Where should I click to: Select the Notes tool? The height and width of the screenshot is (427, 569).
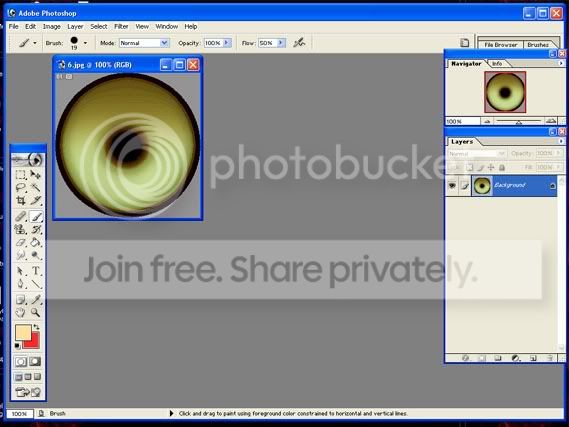pos(21,300)
